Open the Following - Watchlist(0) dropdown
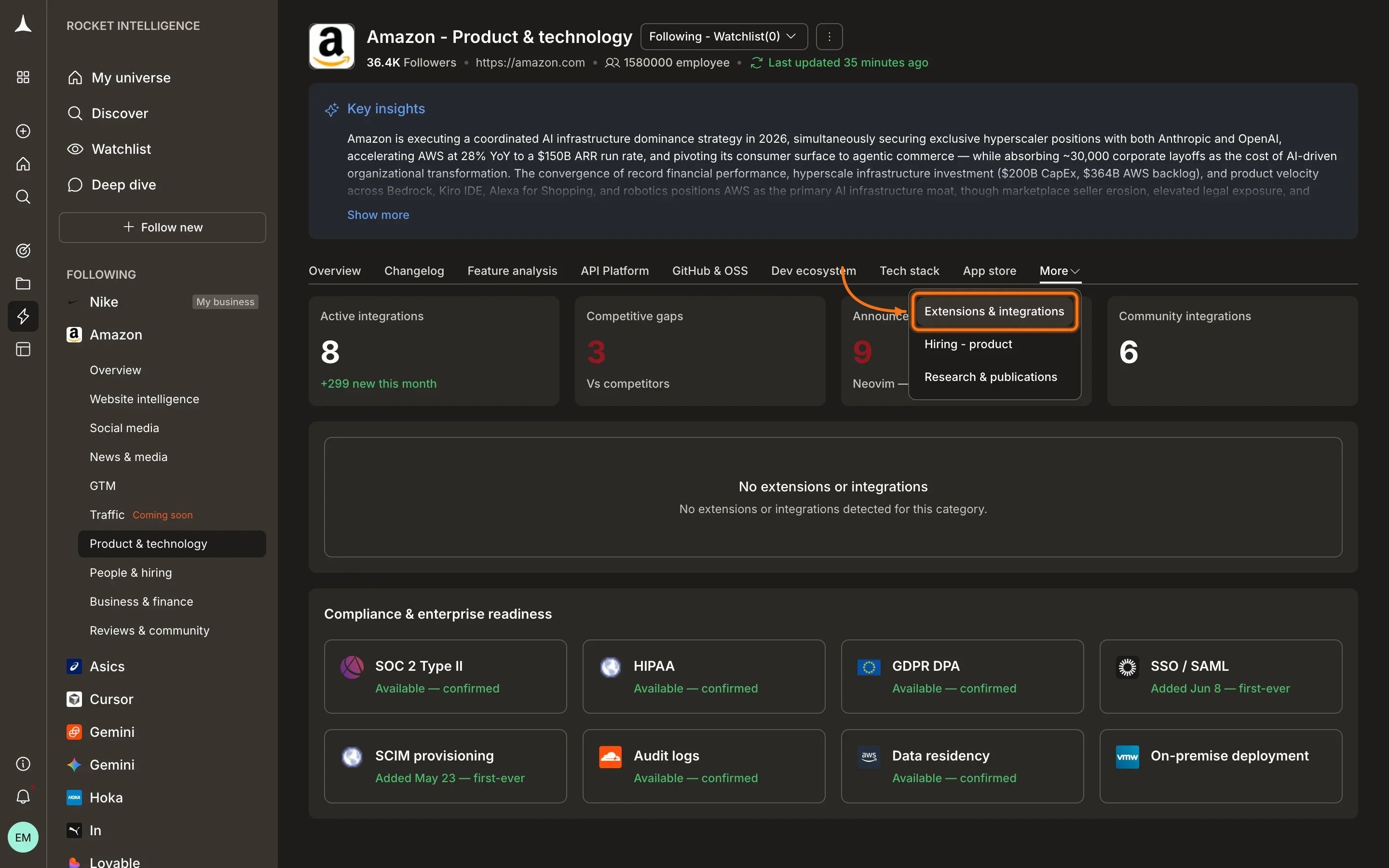Screen dimensions: 1389x868 [724, 37]
